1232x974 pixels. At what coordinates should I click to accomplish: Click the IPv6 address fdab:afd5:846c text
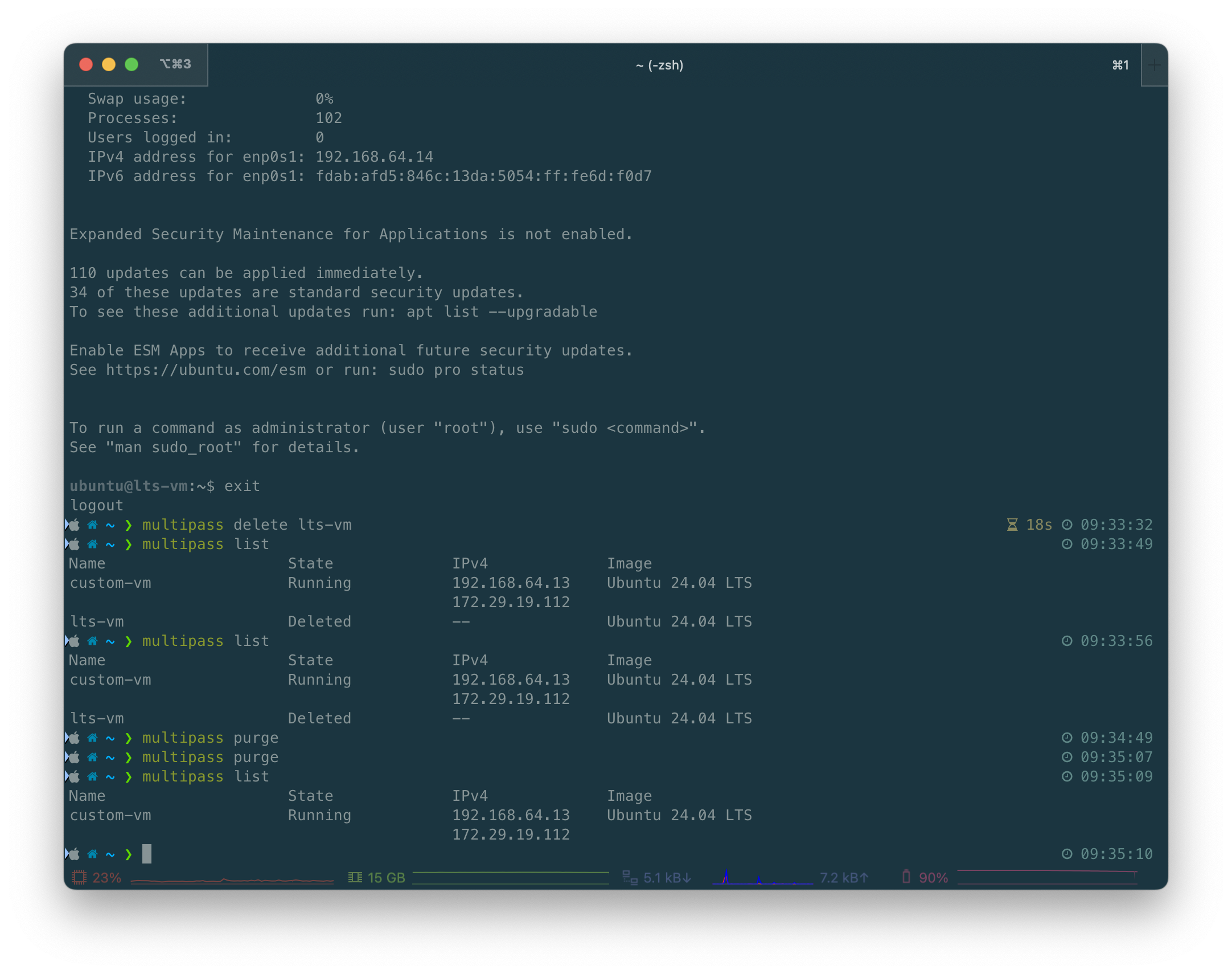[484, 176]
